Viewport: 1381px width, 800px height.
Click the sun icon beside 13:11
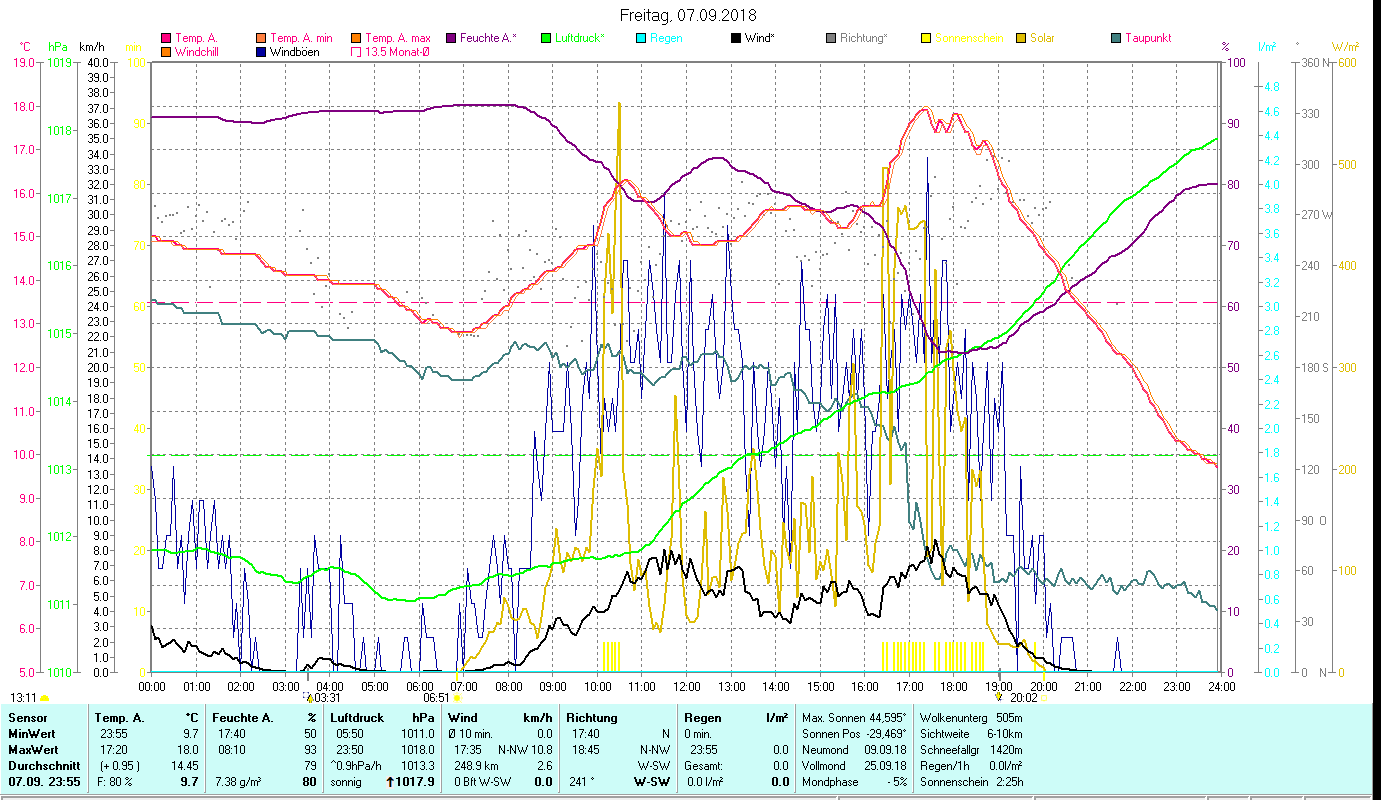[45, 698]
